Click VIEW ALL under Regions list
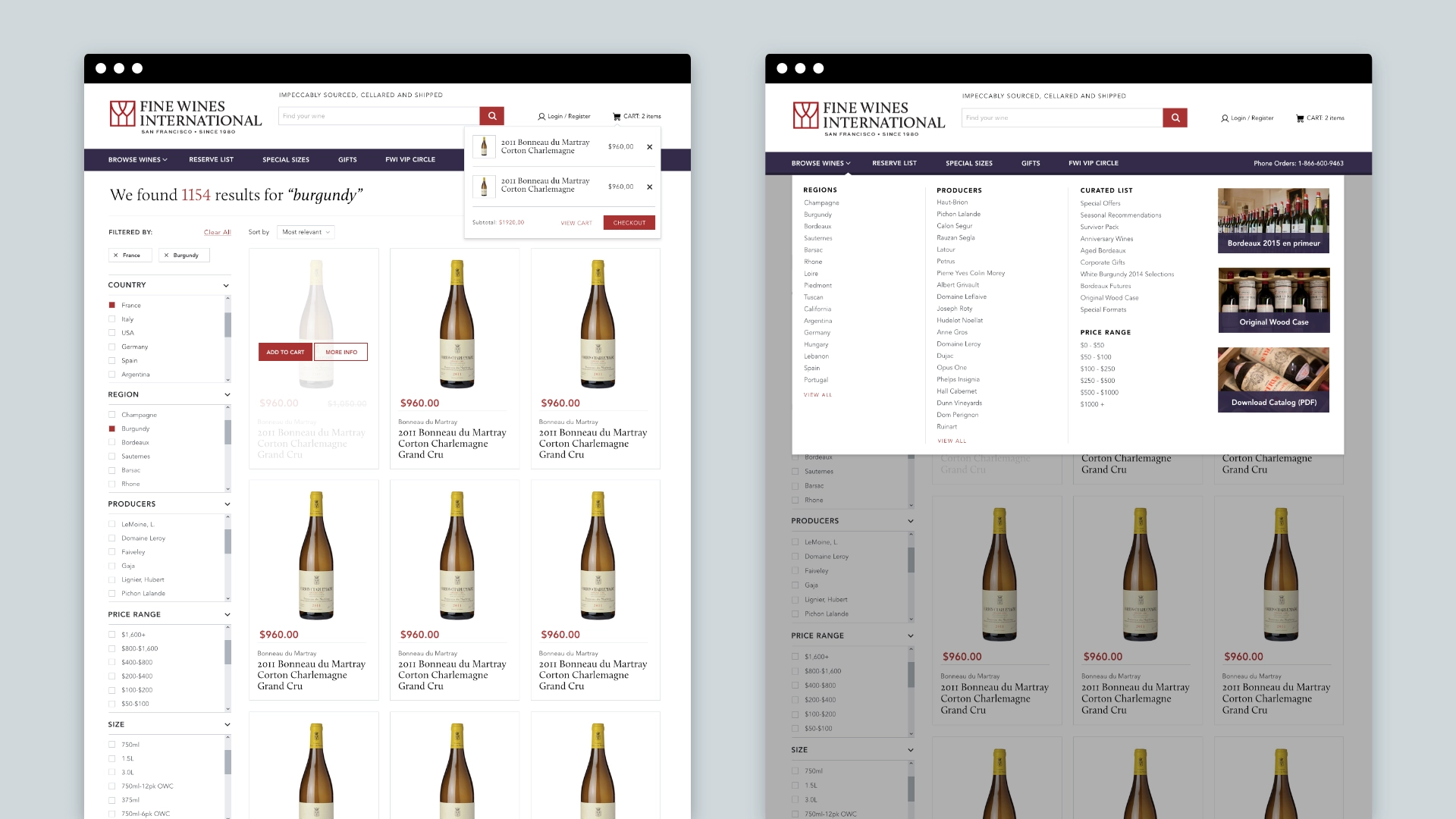 pyautogui.click(x=817, y=395)
